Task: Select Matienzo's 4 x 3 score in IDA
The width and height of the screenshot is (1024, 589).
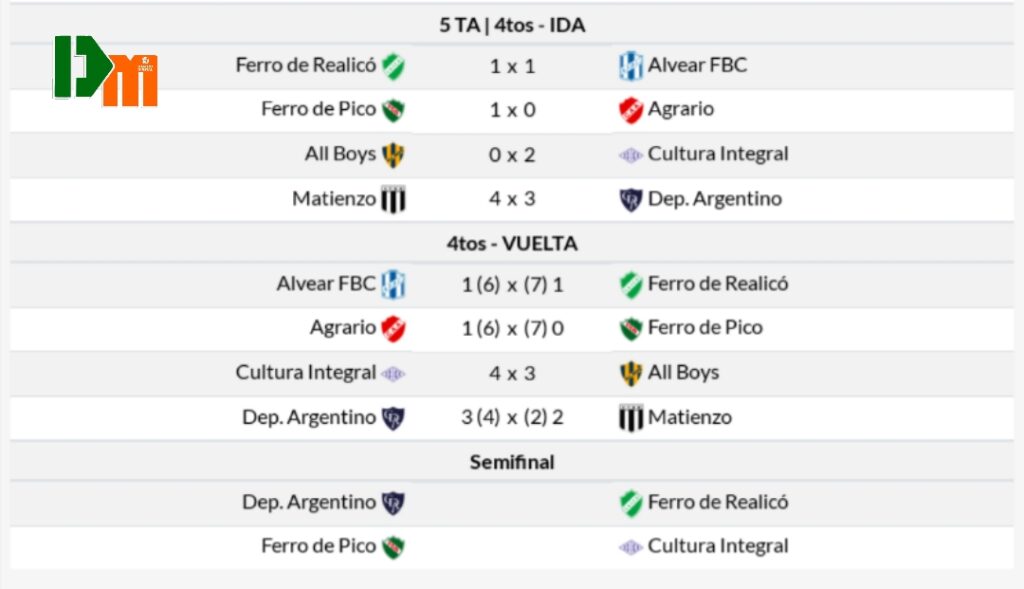Action: [x=512, y=199]
